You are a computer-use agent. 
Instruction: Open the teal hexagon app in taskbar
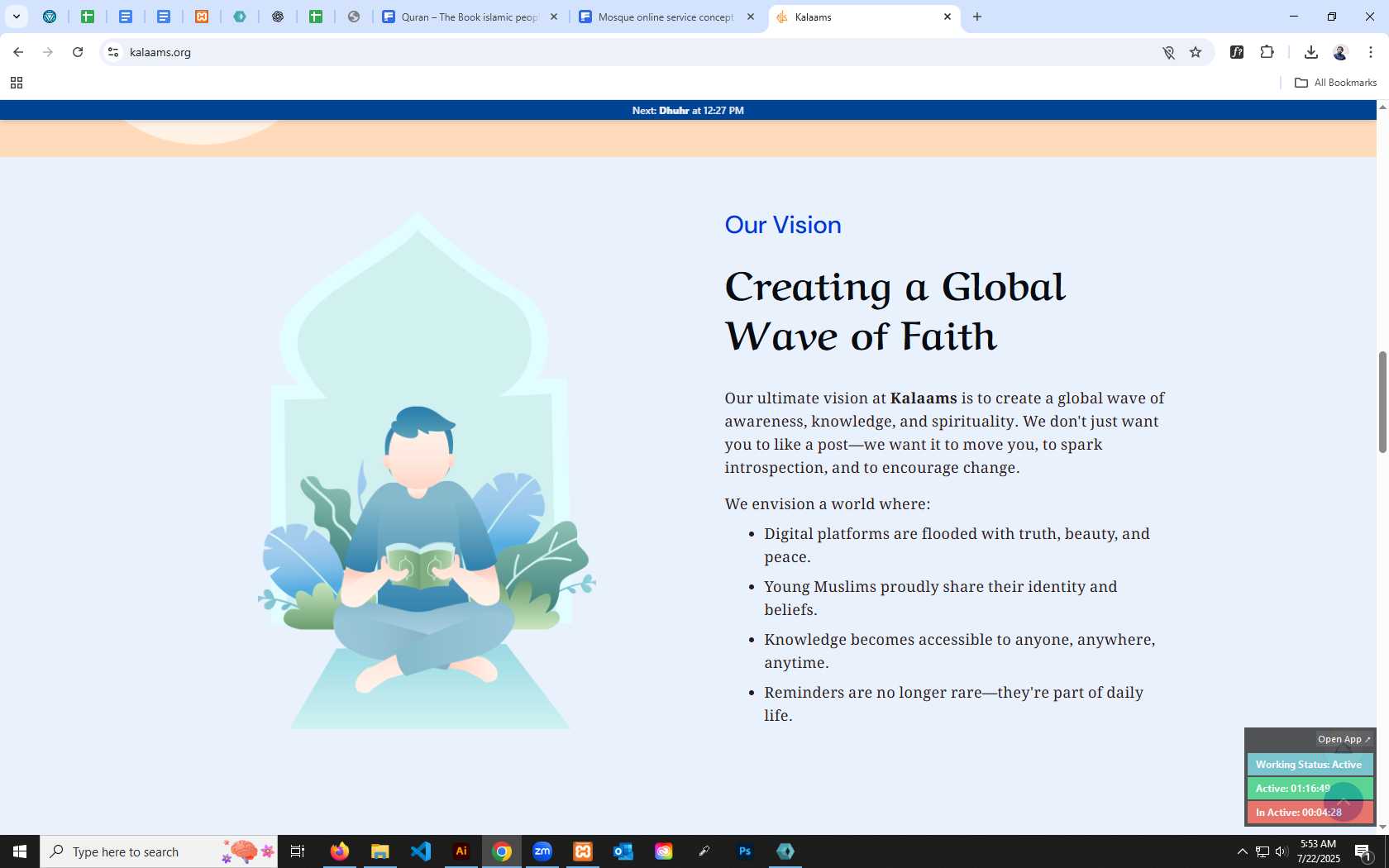[x=785, y=851]
